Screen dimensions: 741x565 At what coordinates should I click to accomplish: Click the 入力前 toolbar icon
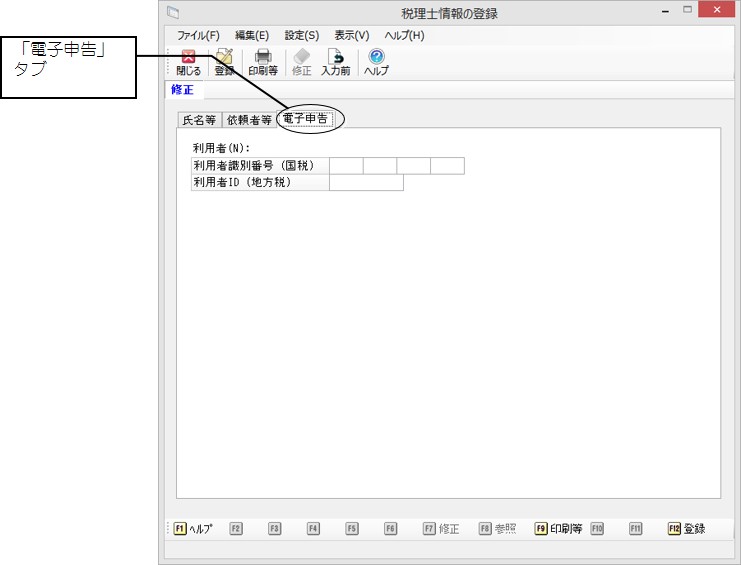pos(335,62)
